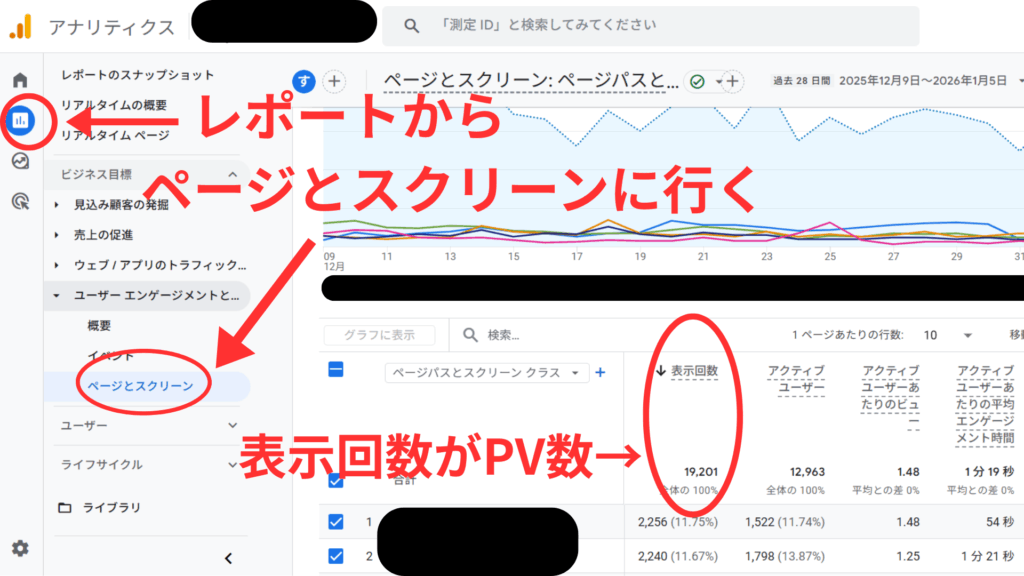
Task: Click the Home icon in left rail
Action: (x=22, y=80)
